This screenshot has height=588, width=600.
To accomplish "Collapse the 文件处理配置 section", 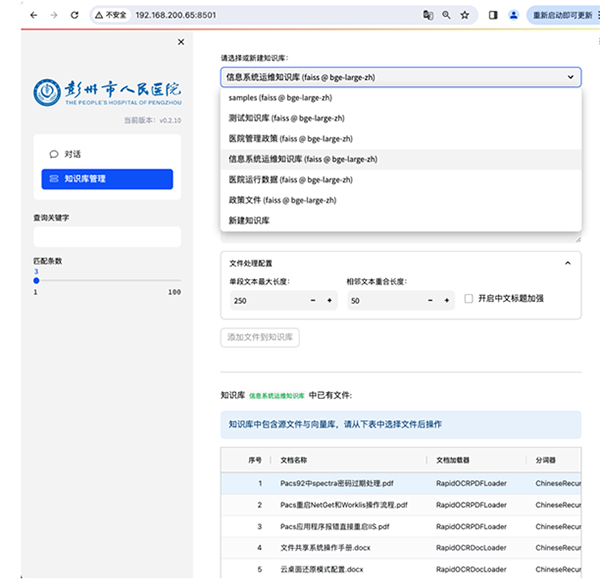I will 568,262.
